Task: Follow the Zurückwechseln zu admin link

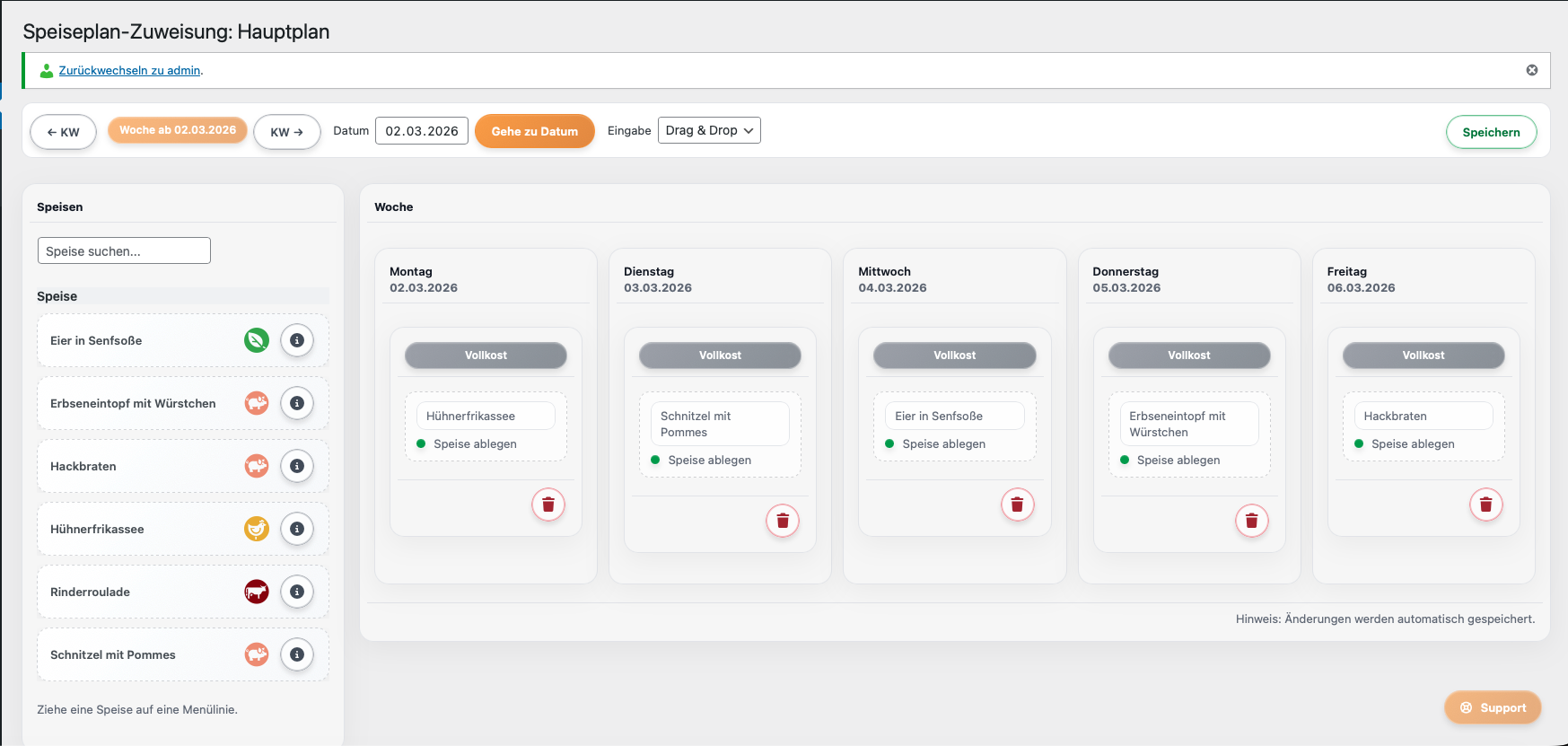Action: click(129, 70)
